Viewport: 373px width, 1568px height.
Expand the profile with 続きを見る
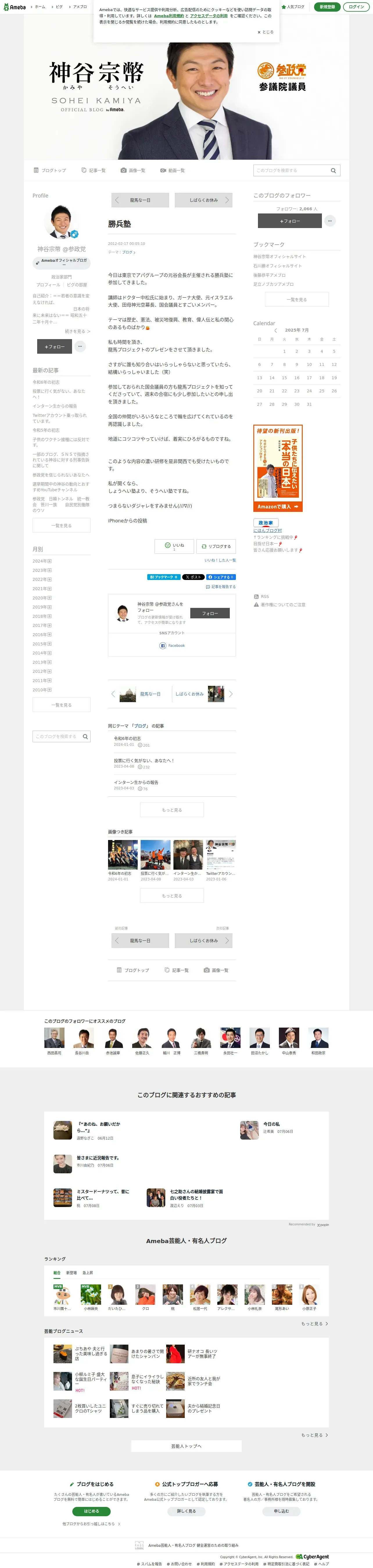77,331
